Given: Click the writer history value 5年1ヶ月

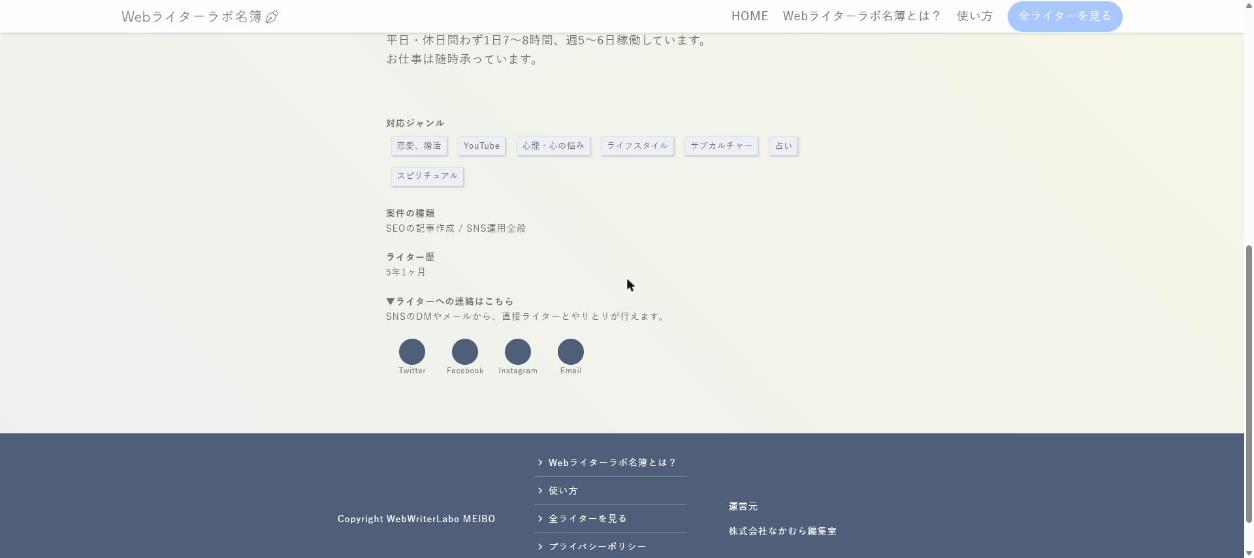Looking at the screenshot, I should pos(406,272).
